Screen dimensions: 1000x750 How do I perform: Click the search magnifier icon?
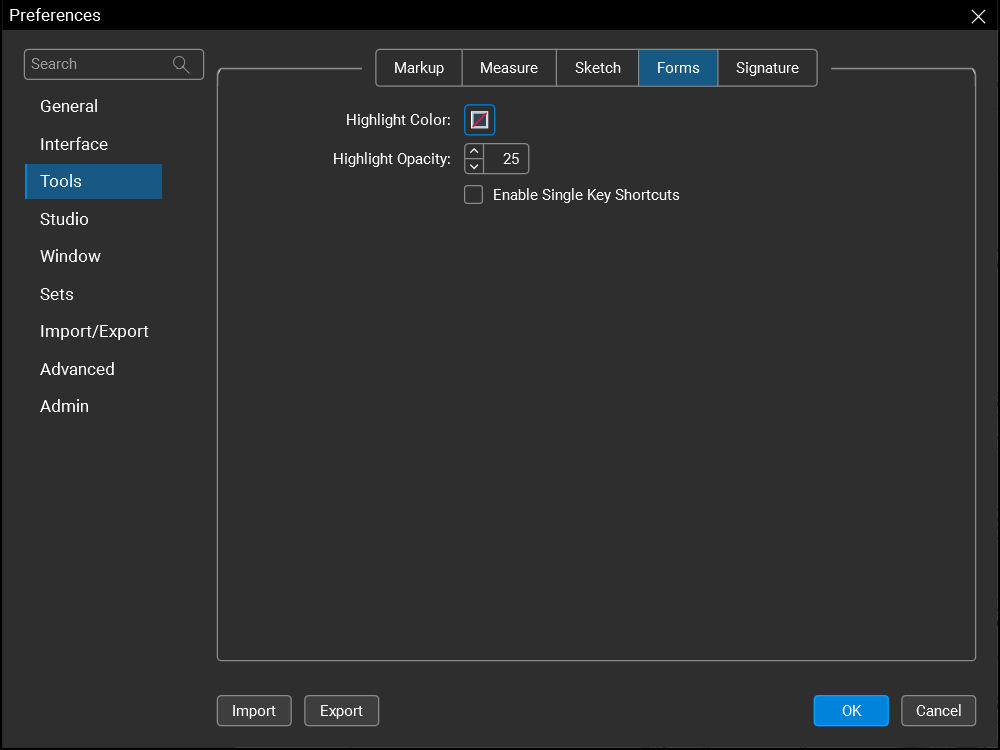(181, 64)
